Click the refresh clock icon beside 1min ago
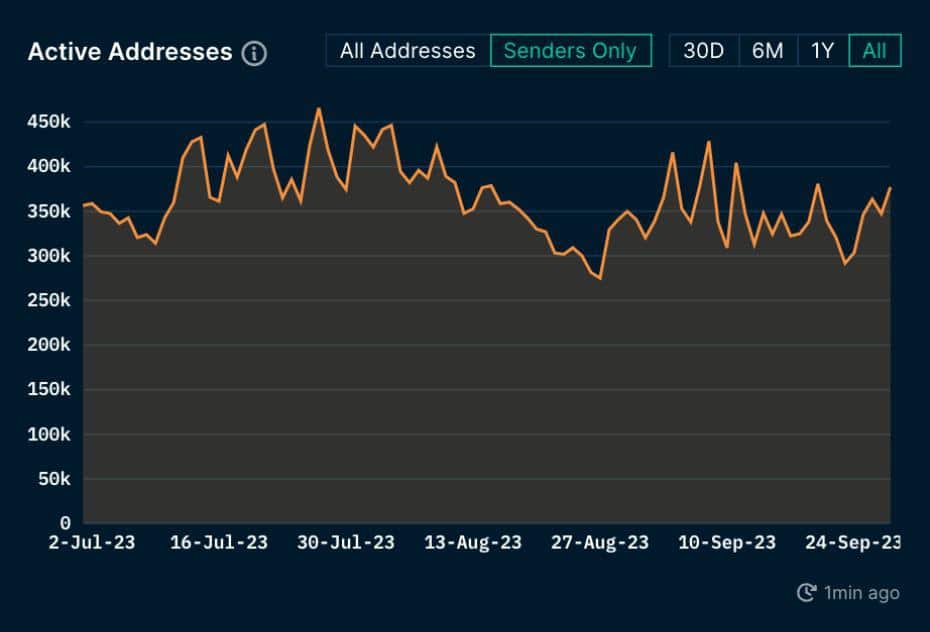Screen dimensions: 930x632 click(x=807, y=592)
